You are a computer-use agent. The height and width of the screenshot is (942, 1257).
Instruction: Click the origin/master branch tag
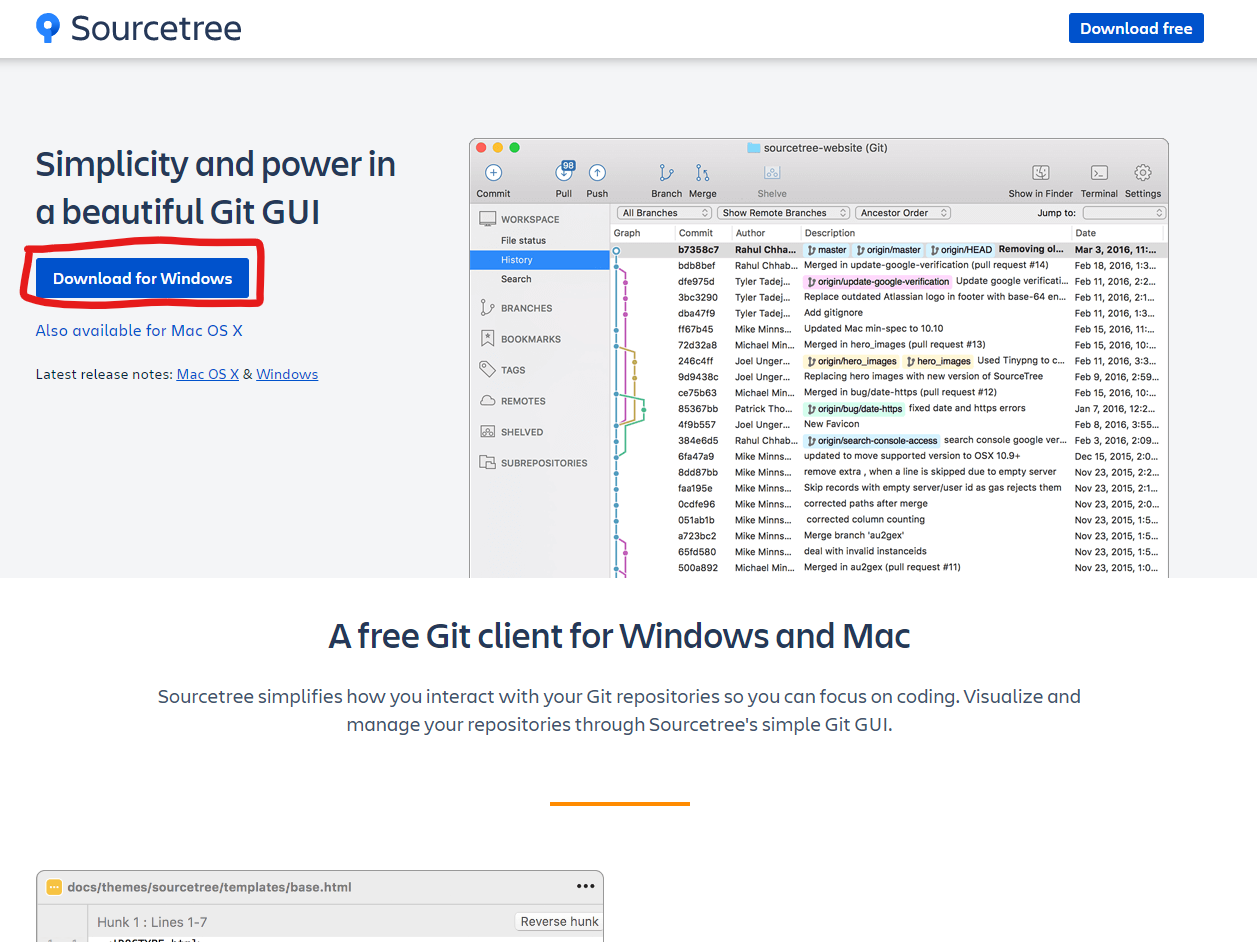tap(888, 250)
